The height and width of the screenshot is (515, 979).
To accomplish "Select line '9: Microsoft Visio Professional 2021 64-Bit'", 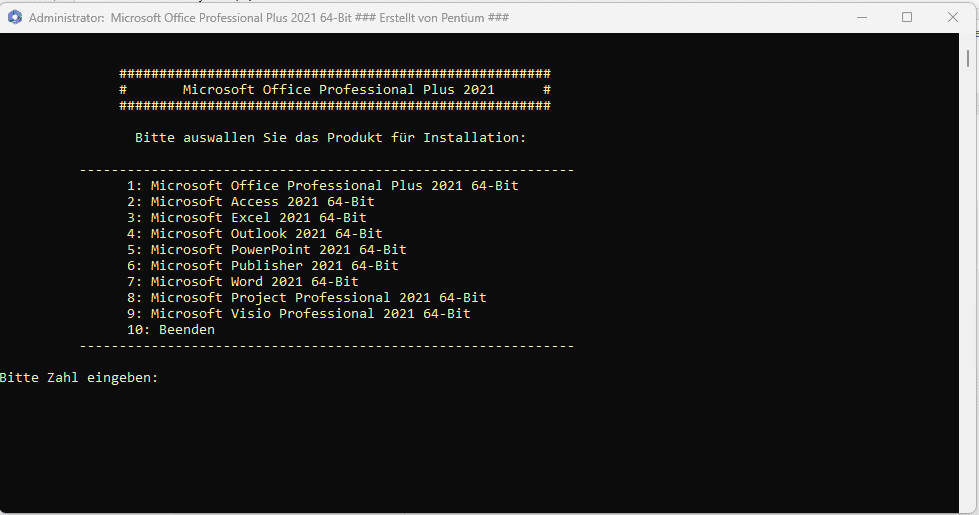I will coord(298,313).
